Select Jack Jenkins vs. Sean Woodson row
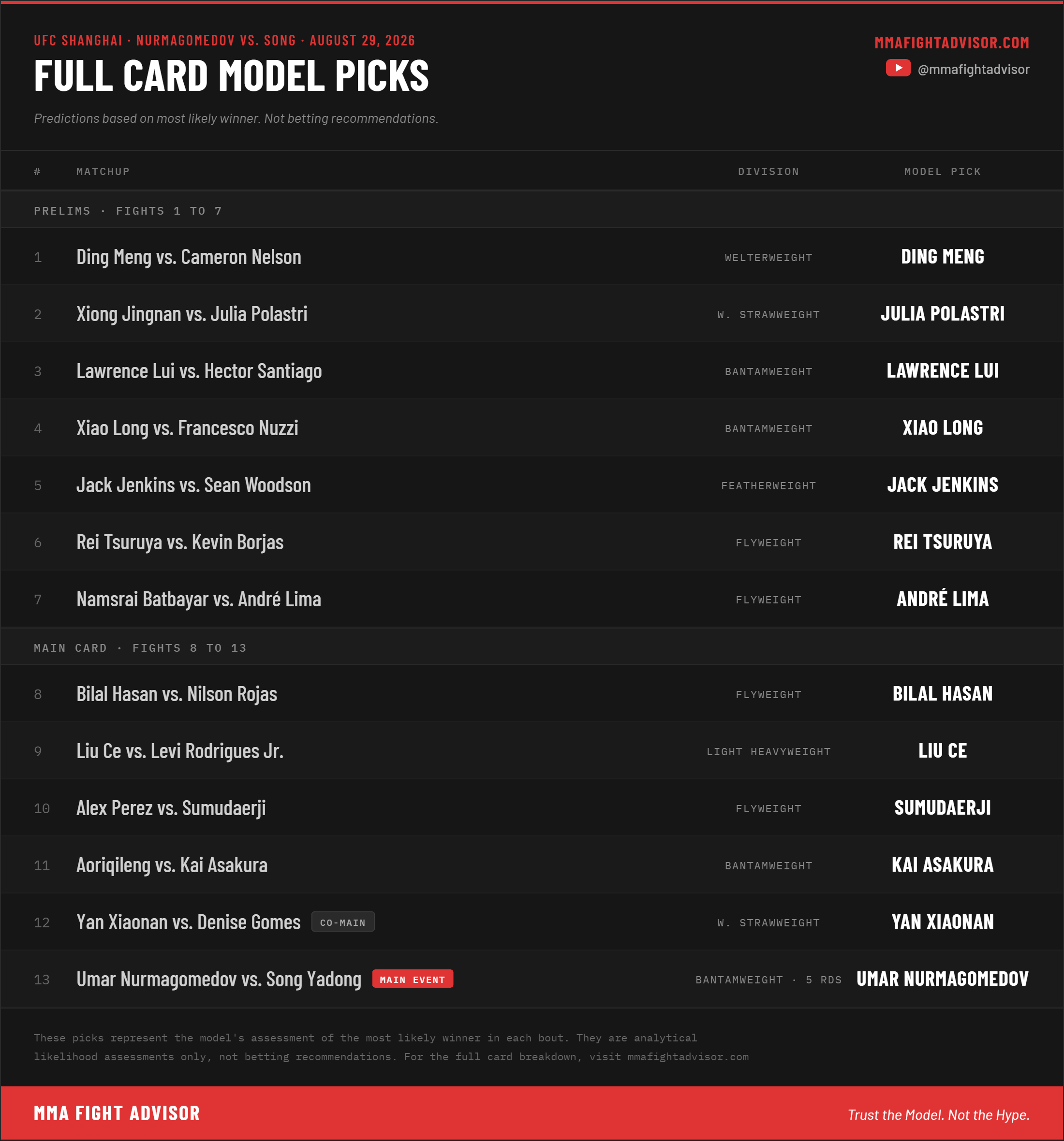 (x=532, y=485)
